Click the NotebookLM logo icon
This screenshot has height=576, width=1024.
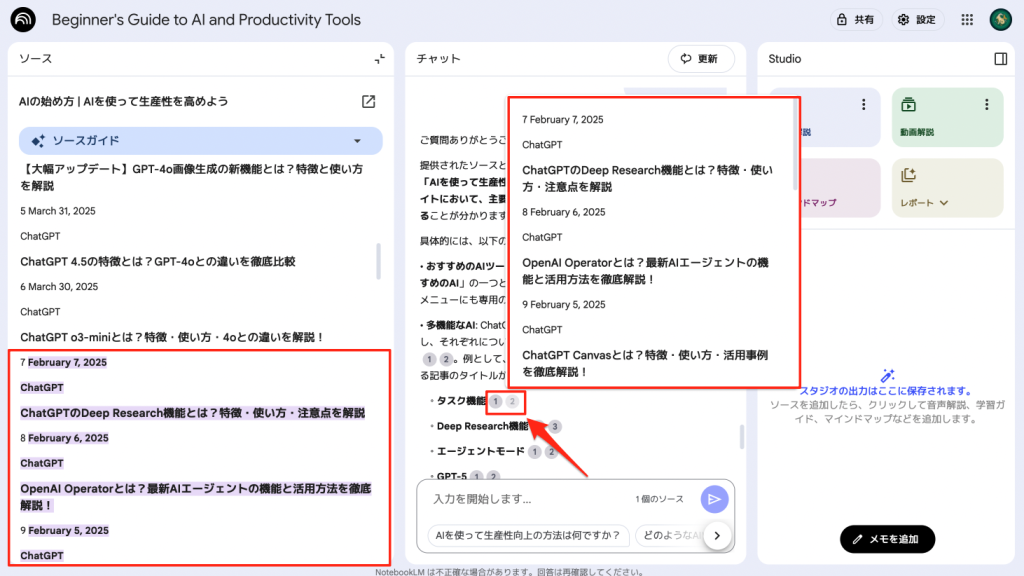[x=22, y=20]
